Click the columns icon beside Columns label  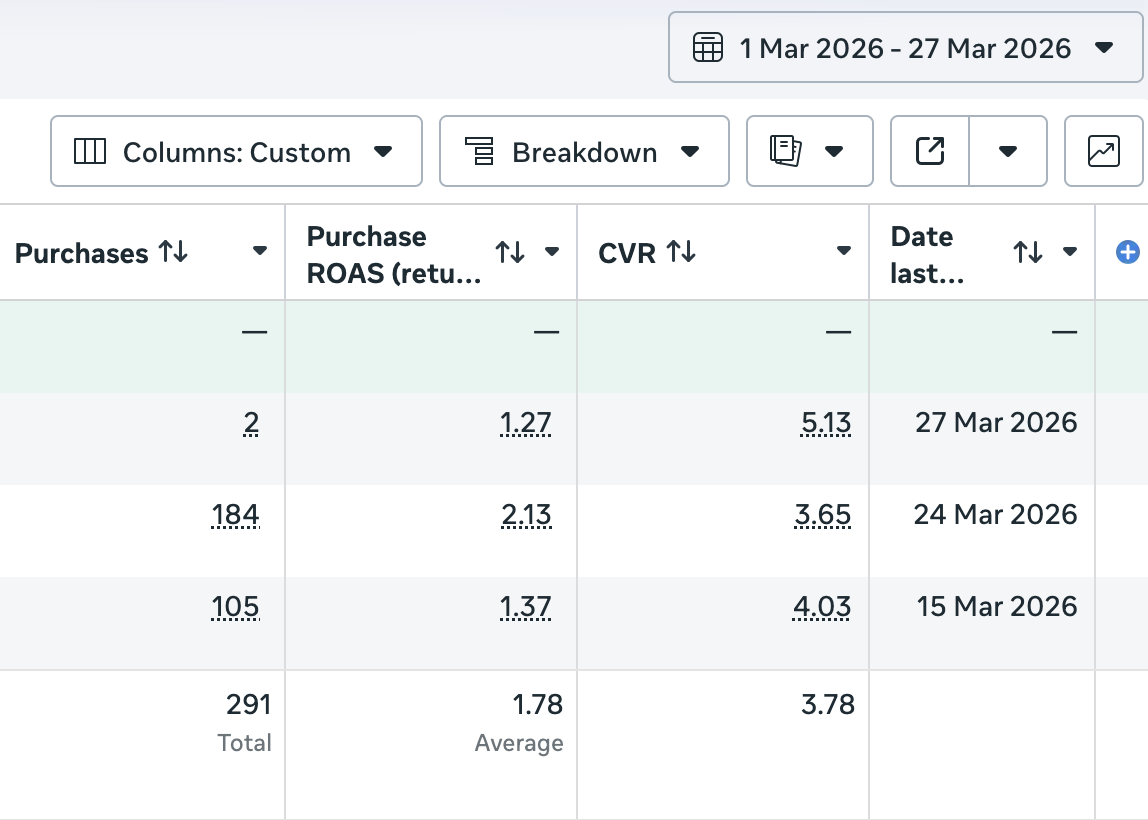(x=90, y=152)
